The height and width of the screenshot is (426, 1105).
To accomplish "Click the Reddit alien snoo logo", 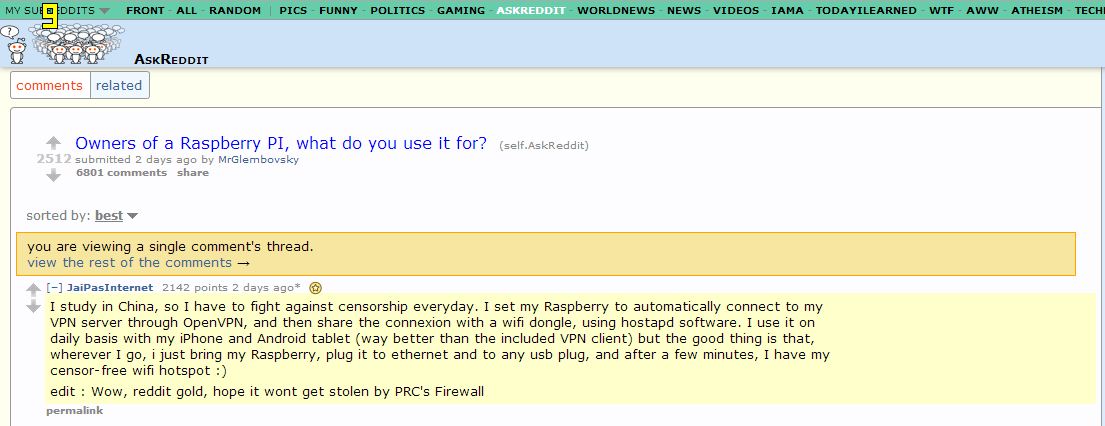I will tap(16, 45).
